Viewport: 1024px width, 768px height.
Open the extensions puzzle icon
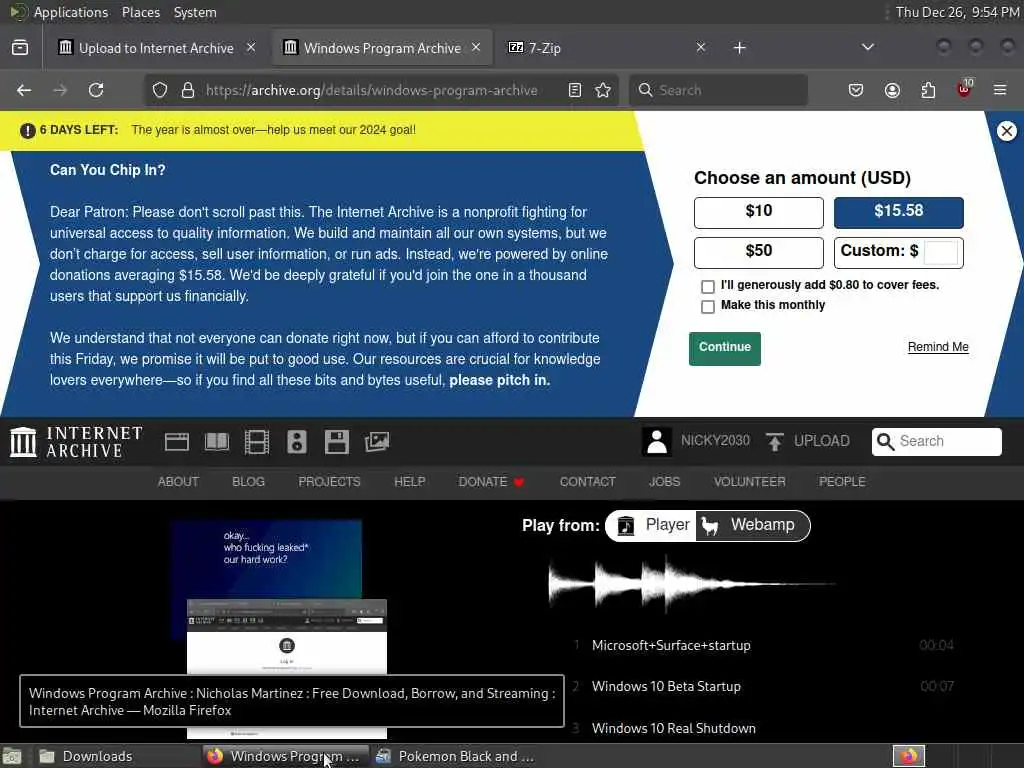(928, 90)
